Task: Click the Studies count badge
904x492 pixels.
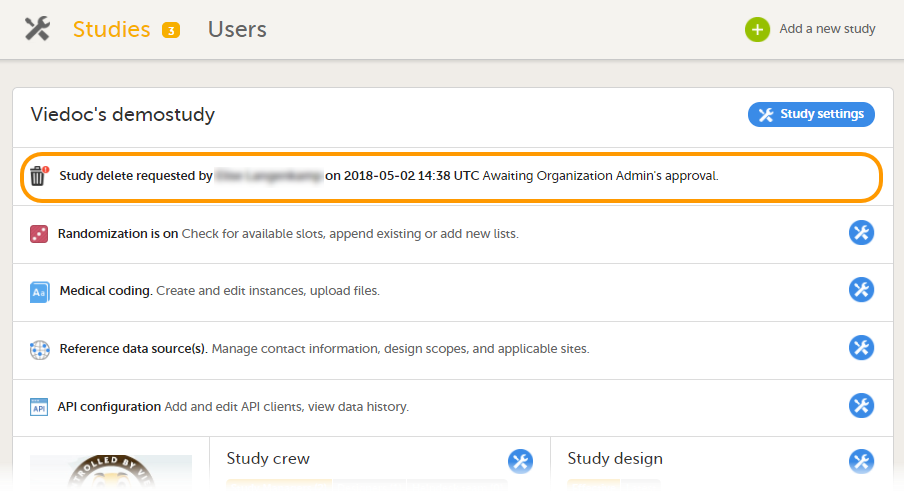Action: click(171, 30)
